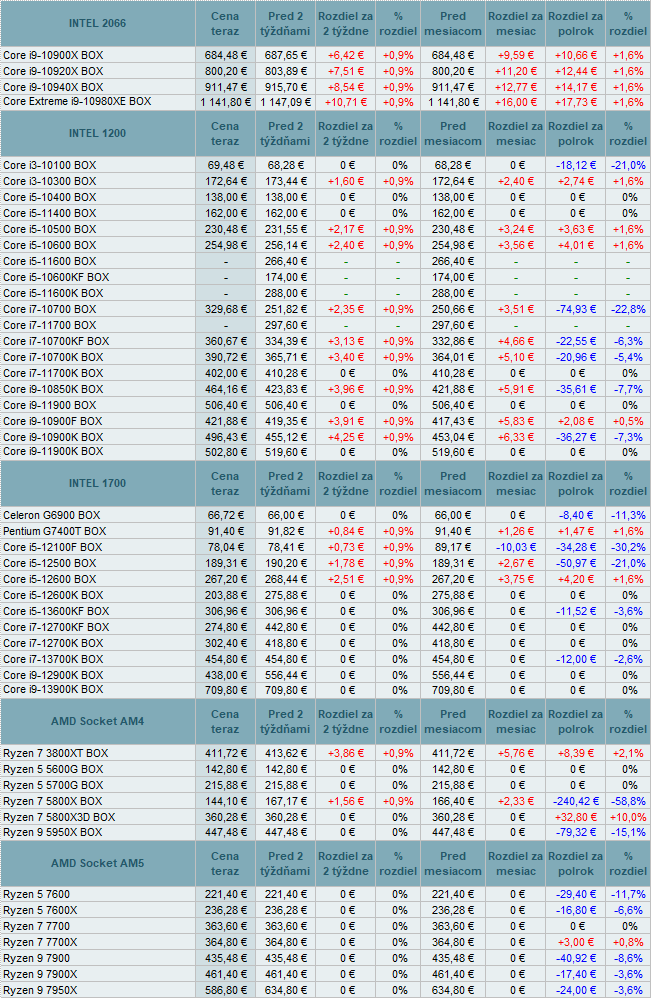Click the -79,32 € half-year difference cell

(575, 833)
